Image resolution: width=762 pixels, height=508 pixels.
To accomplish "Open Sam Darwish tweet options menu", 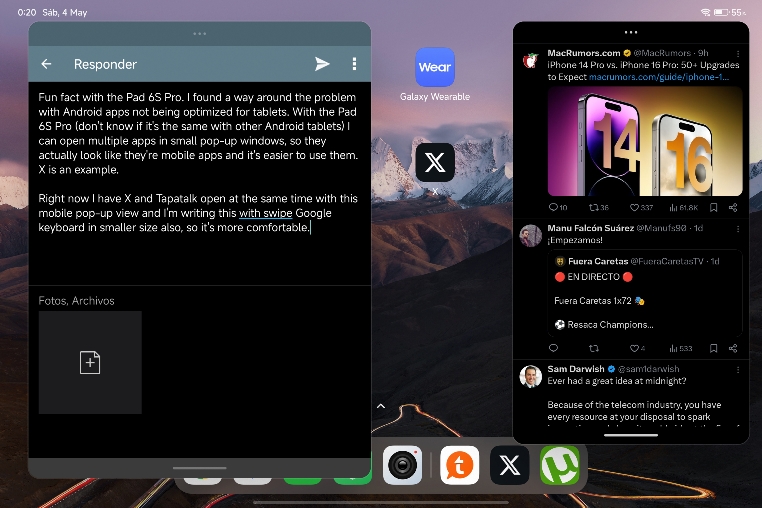I will coord(738,369).
